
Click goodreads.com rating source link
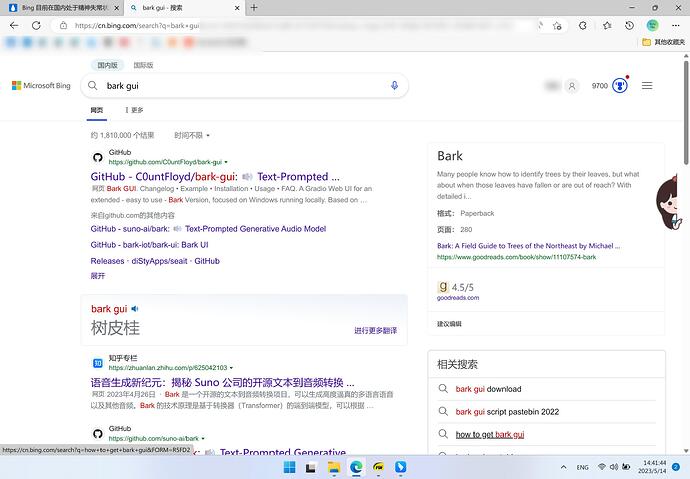coord(458,298)
